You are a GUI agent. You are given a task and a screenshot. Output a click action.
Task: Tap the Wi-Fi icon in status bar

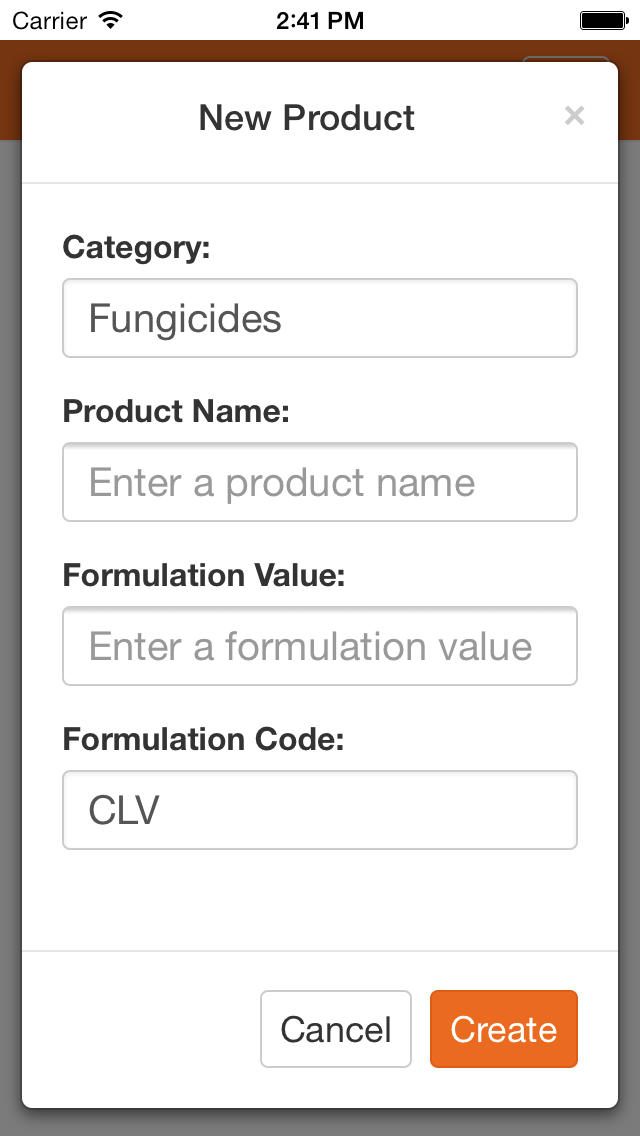110,20
